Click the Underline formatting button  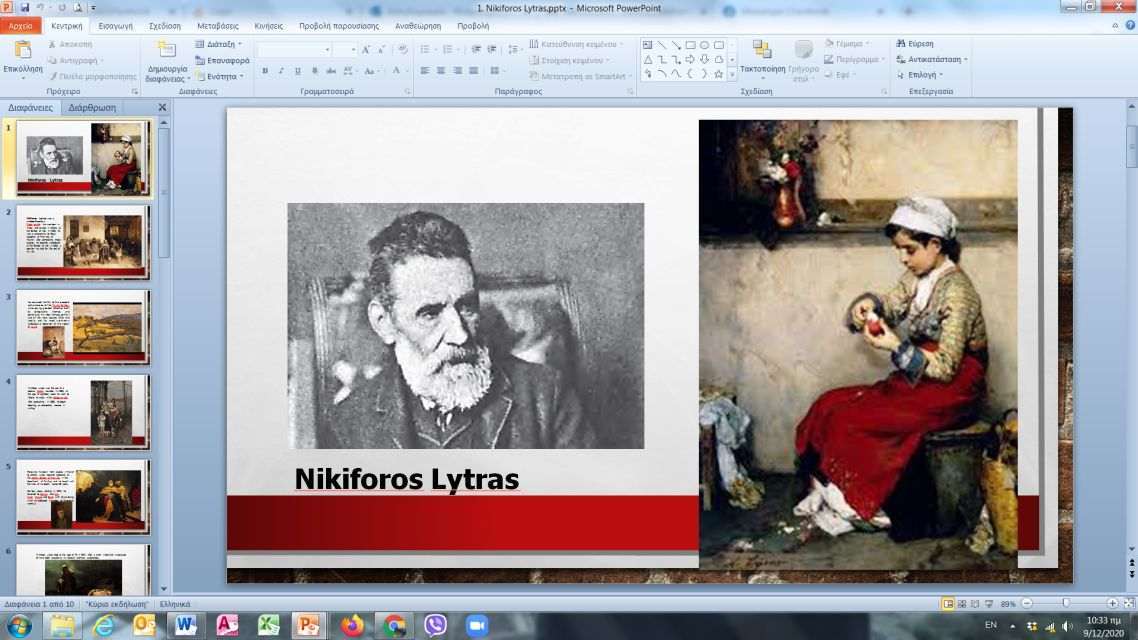coord(298,70)
